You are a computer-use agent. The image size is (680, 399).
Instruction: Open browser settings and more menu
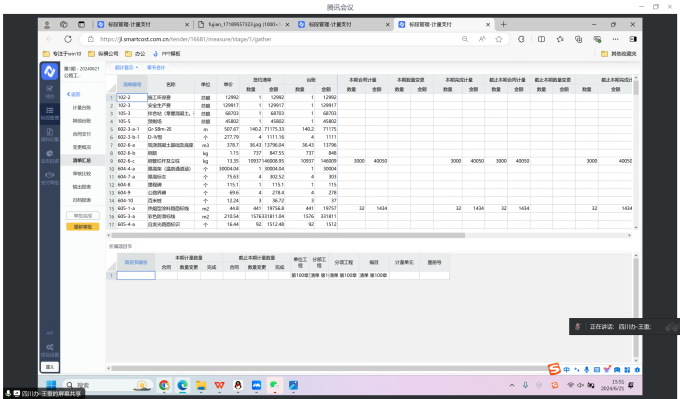click(615, 39)
